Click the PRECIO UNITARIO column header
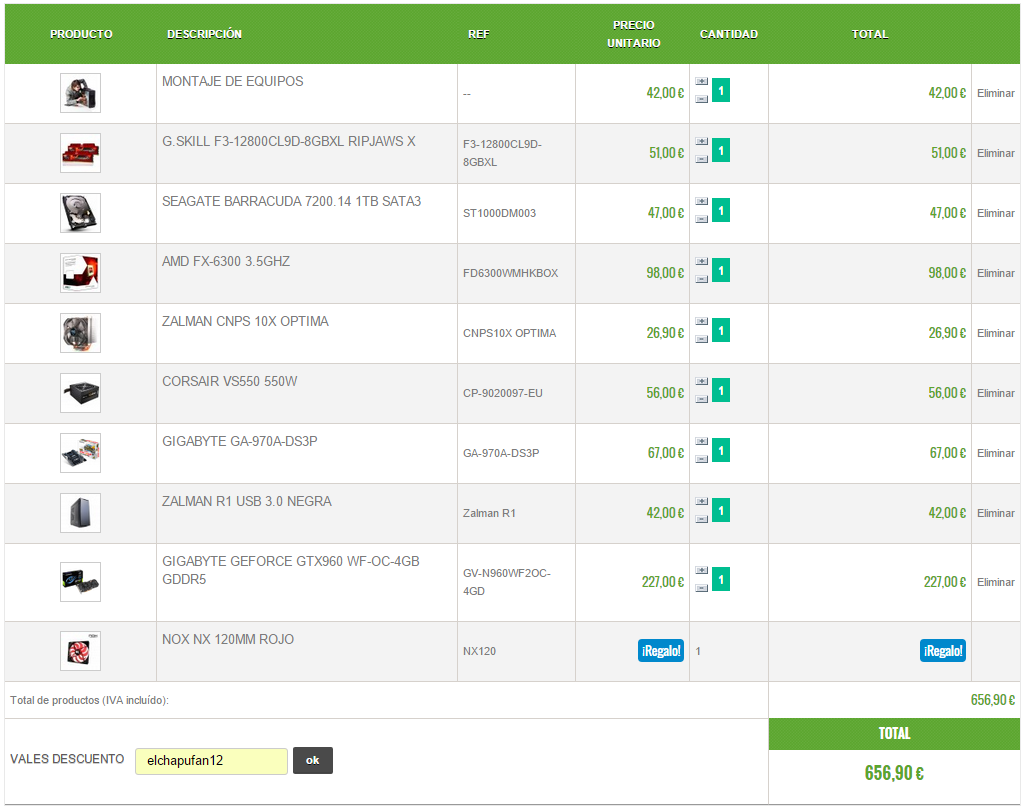 [x=633, y=34]
